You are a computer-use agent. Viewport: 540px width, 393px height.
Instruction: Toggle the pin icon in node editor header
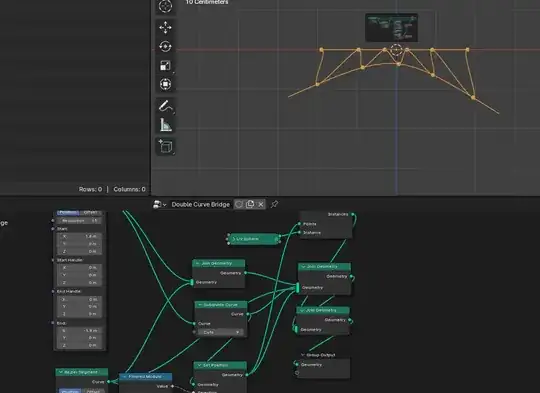[274, 205]
